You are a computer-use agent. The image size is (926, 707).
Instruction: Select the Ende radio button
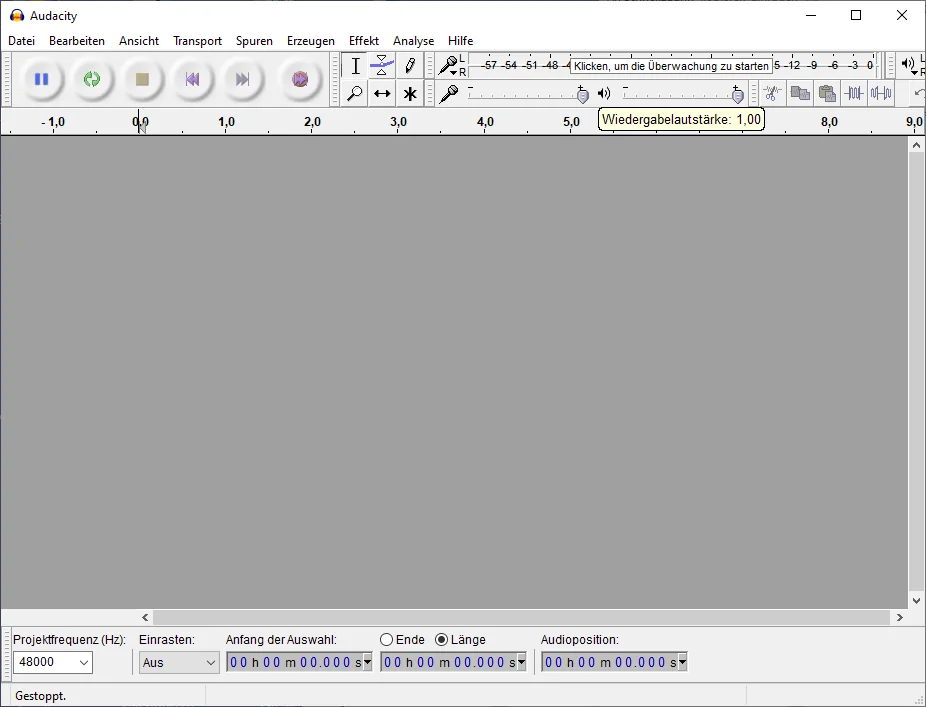(x=387, y=640)
